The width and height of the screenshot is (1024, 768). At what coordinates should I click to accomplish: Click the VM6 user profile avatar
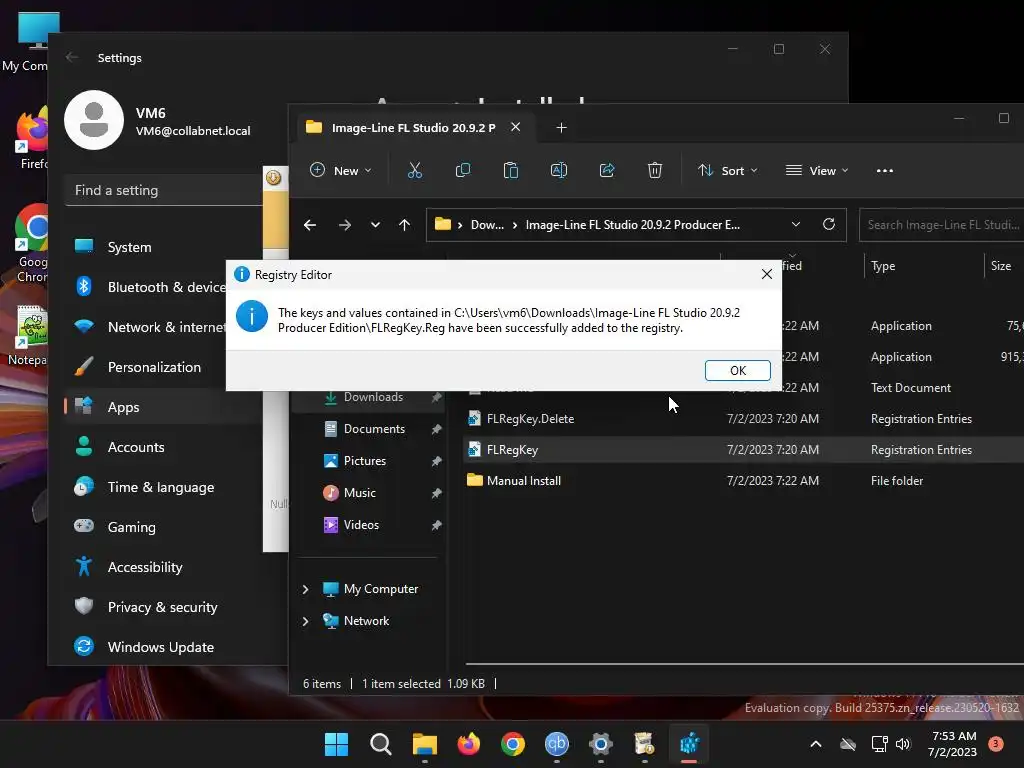click(94, 120)
